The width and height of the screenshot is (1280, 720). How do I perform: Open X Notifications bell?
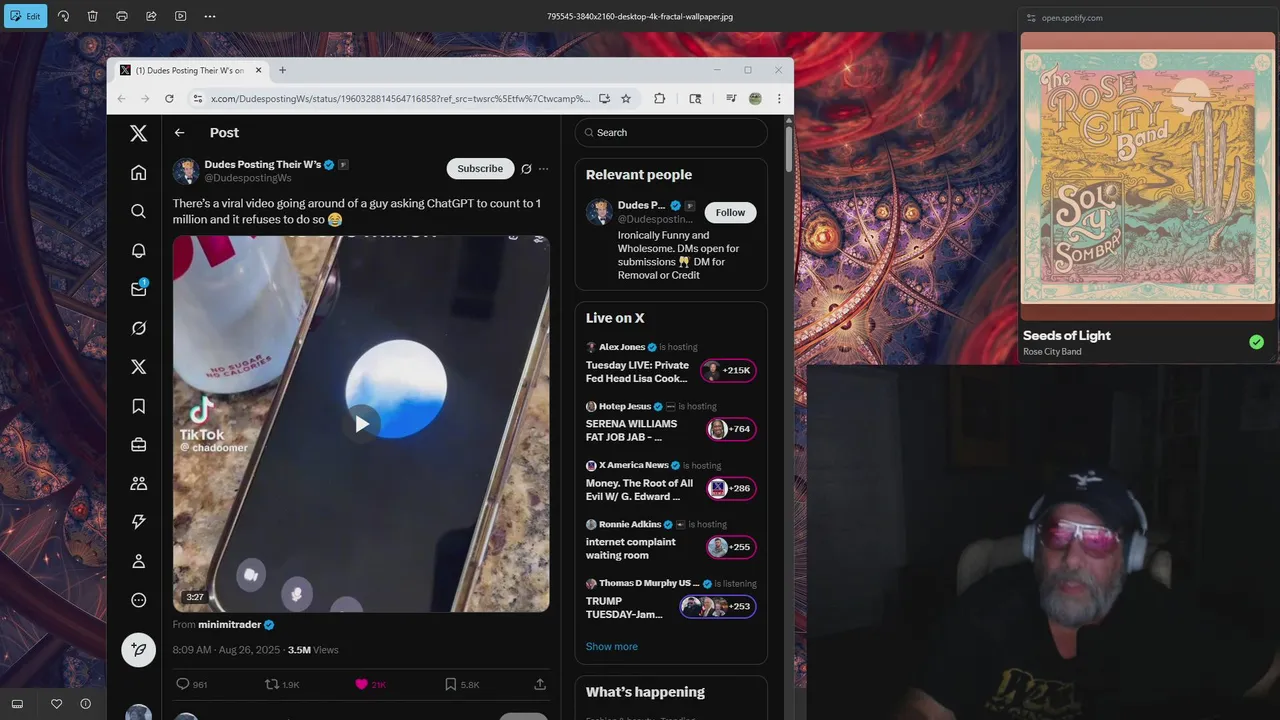tap(139, 250)
